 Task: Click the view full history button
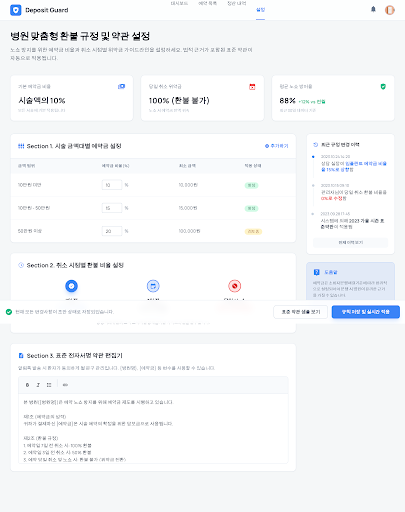[351, 242]
